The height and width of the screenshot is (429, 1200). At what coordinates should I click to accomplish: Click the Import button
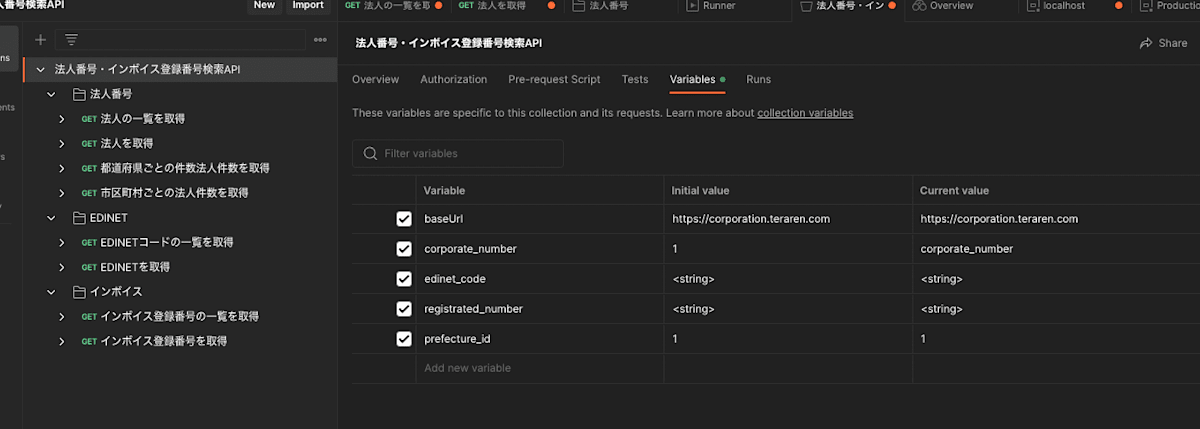click(308, 5)
